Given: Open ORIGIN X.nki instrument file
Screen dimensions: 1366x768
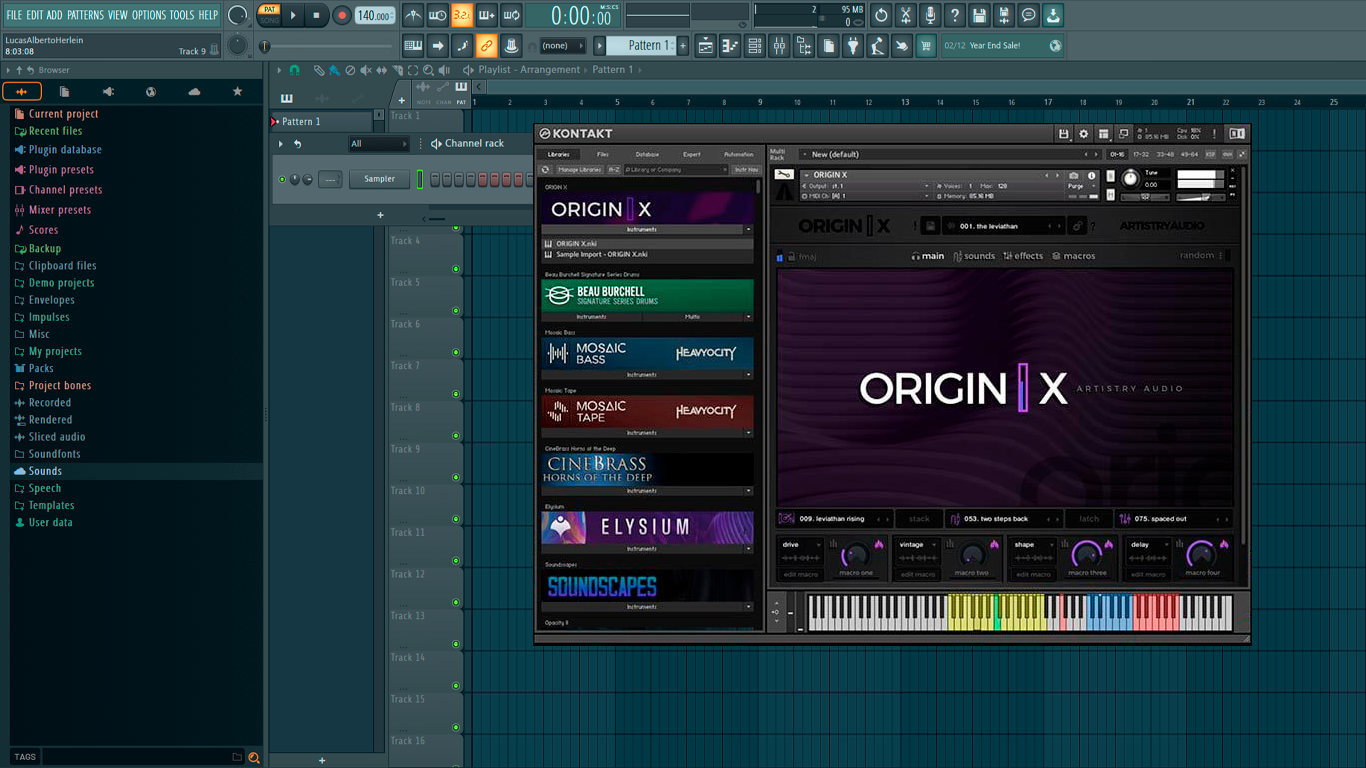Looking at the screenshot, I should click(x=647, y=244).
